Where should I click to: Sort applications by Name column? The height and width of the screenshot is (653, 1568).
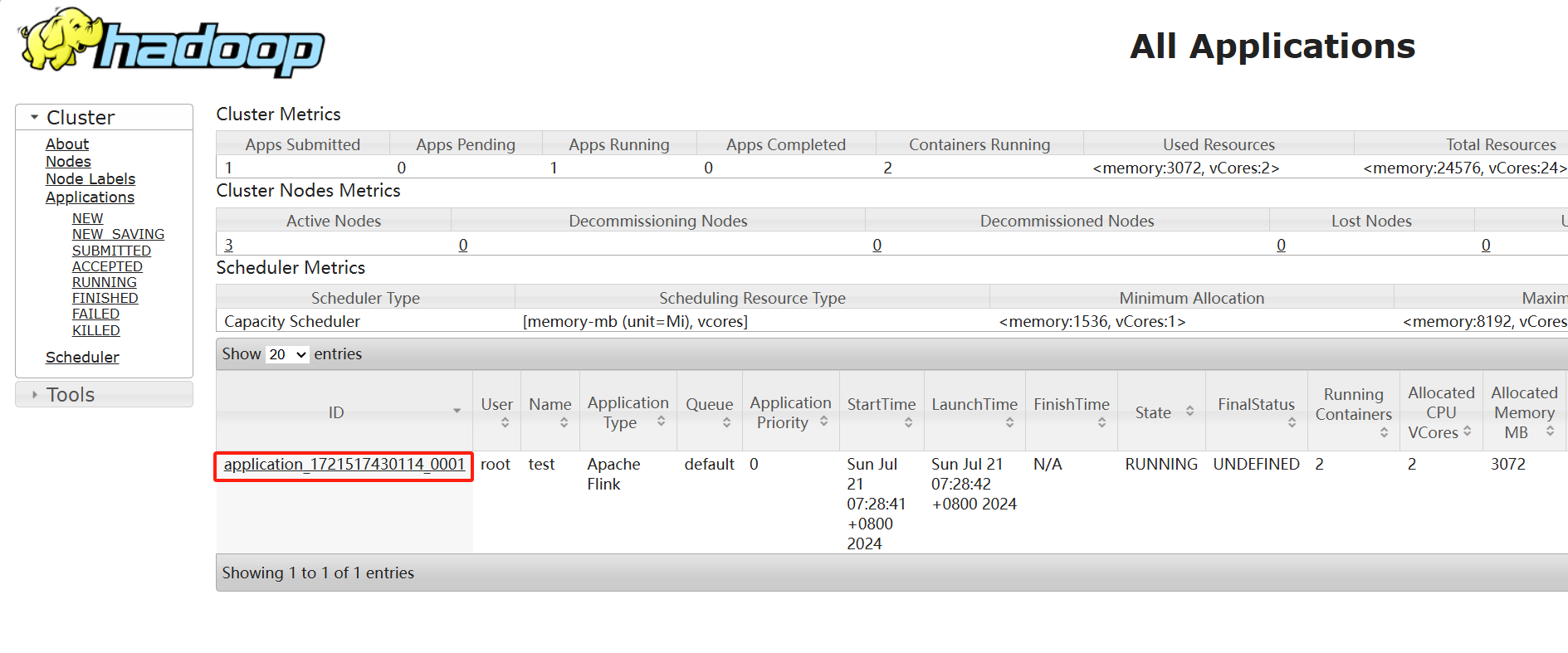pos(550,412)
